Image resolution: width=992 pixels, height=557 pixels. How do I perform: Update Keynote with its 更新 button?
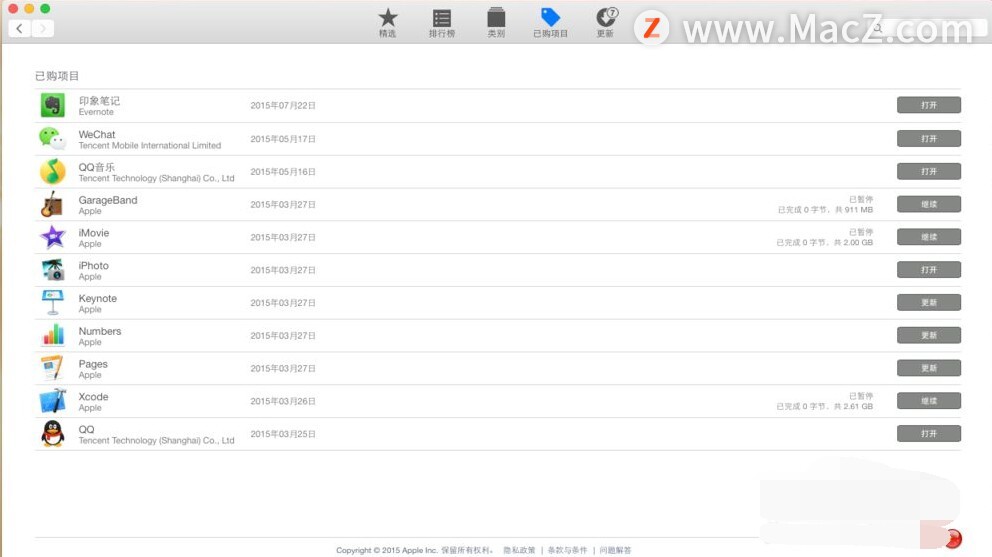coord(929,303)
